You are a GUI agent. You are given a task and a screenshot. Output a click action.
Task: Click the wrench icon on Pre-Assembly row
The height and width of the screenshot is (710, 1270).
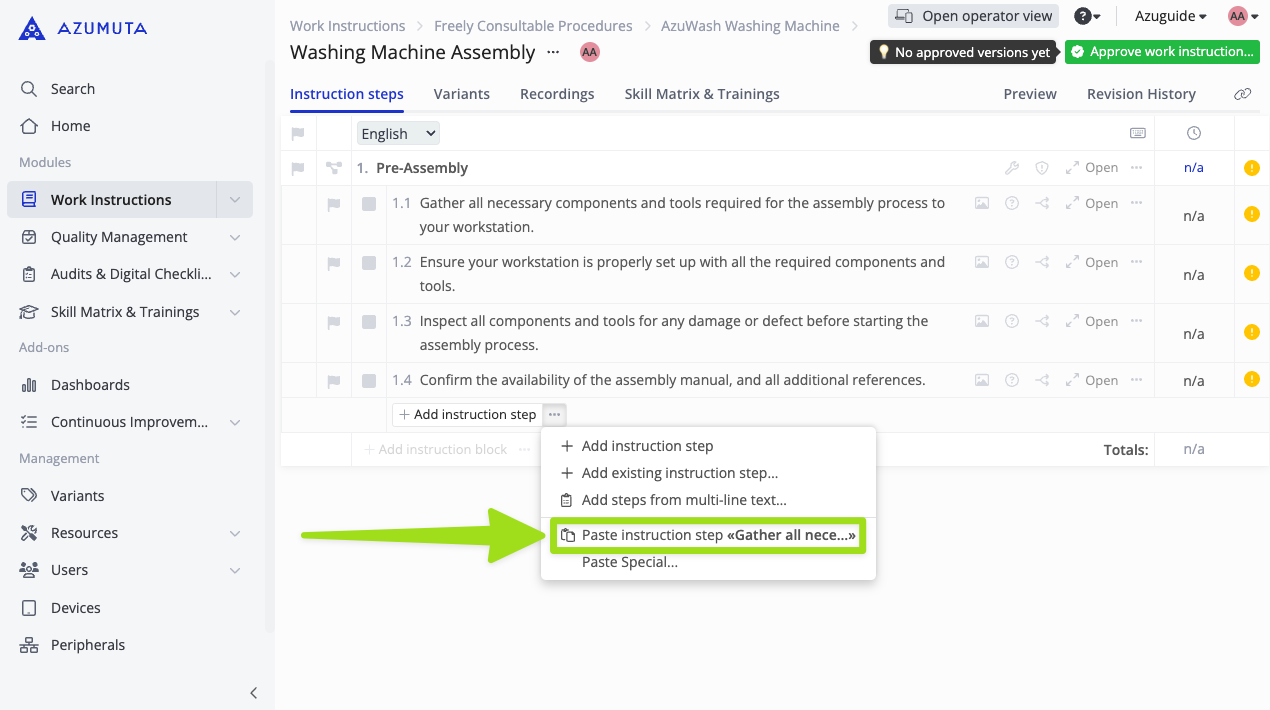point(1012,168)
